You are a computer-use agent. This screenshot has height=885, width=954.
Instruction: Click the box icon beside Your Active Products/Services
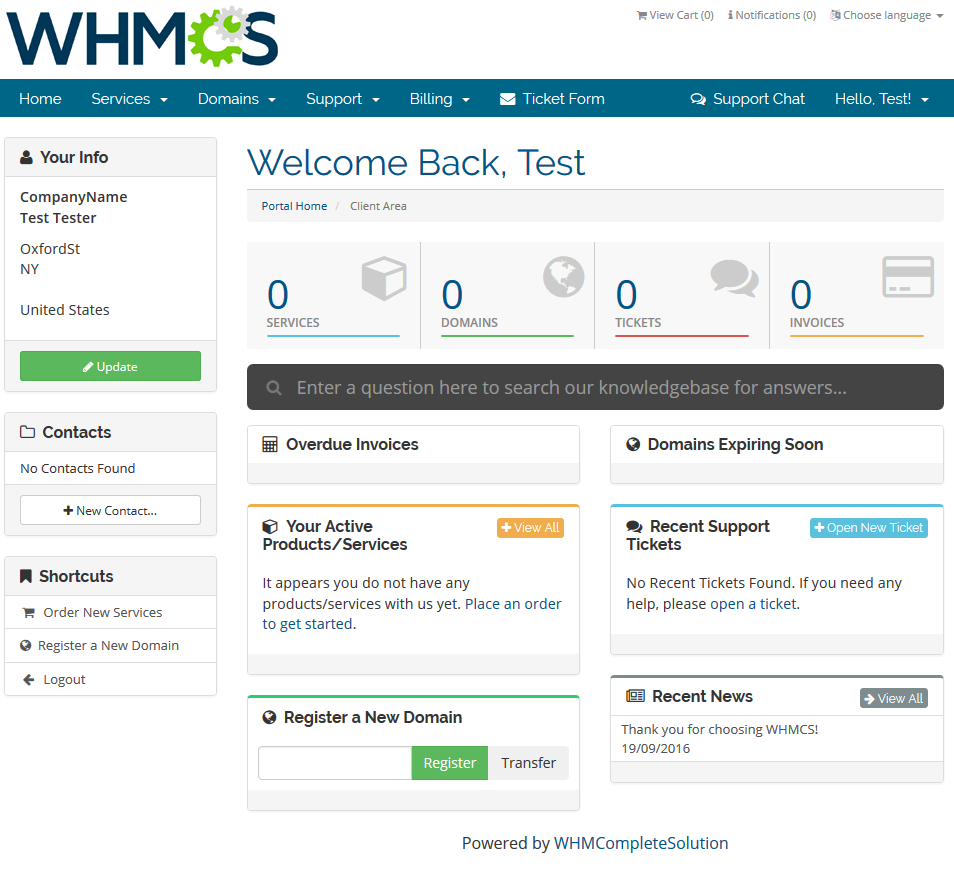[270, 527]
